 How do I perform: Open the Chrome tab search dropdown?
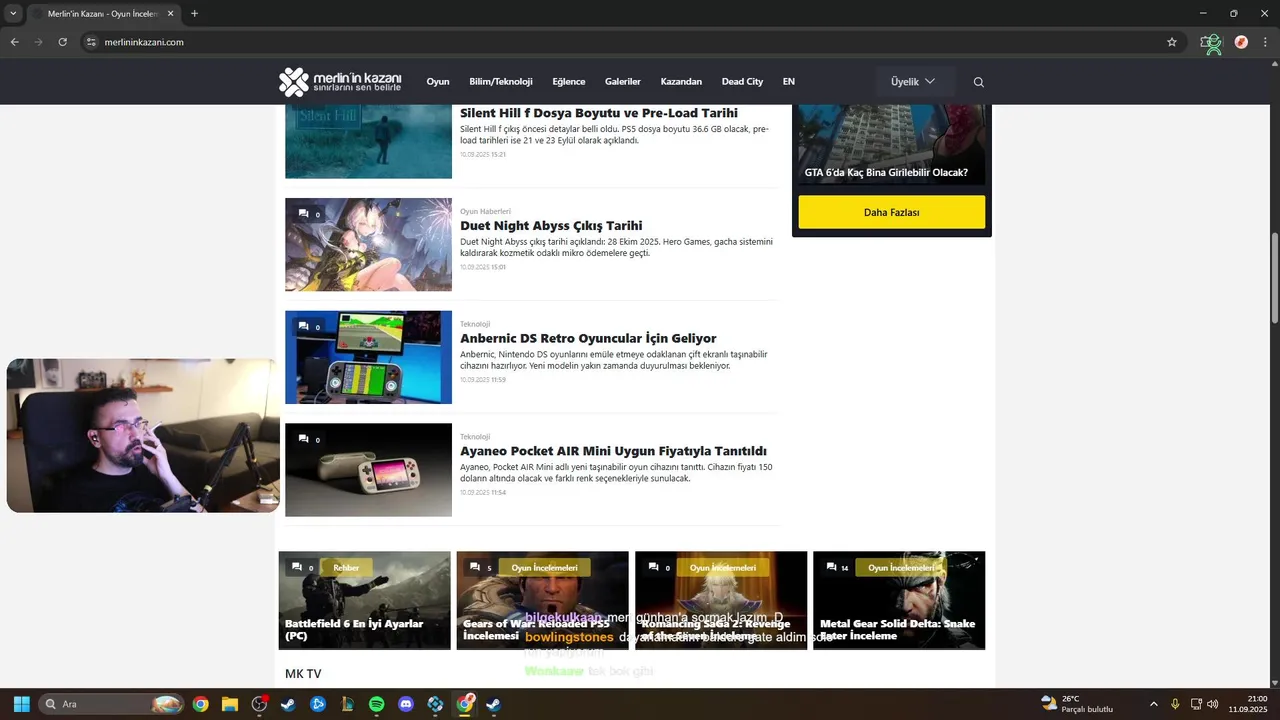click(13, 13)
